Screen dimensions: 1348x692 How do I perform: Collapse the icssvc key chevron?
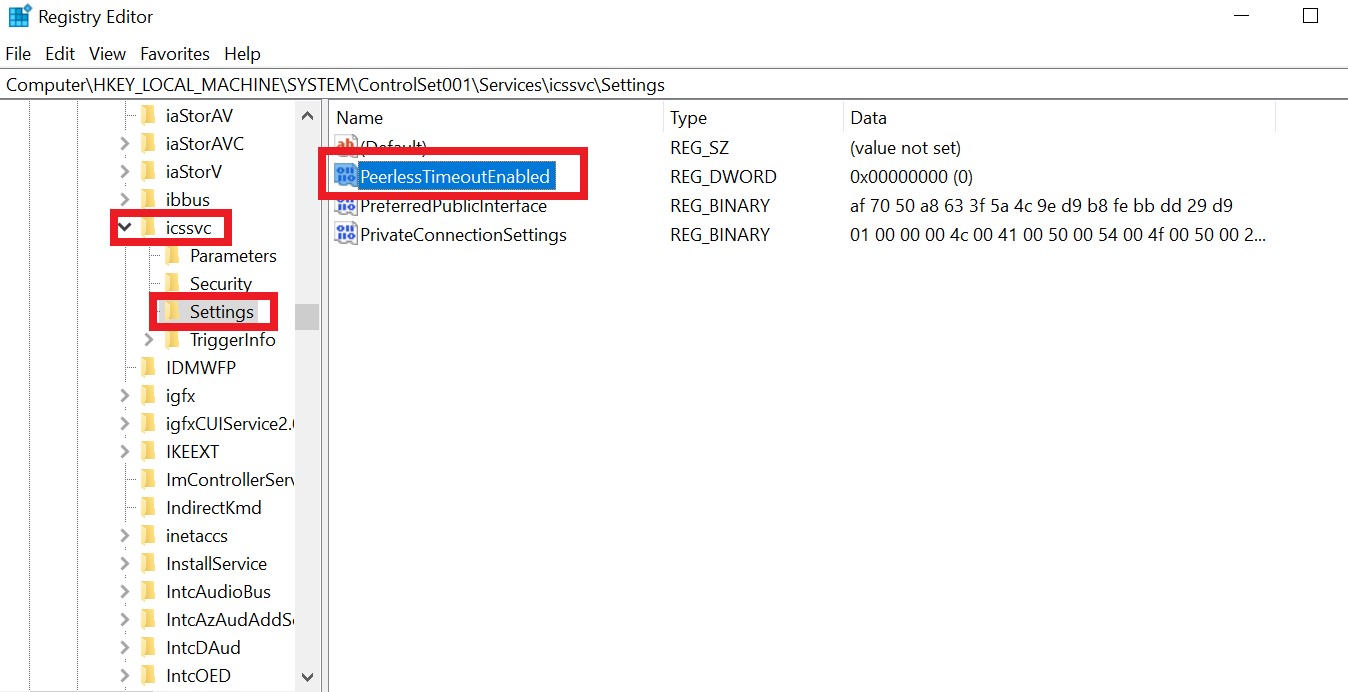[124, 227]
